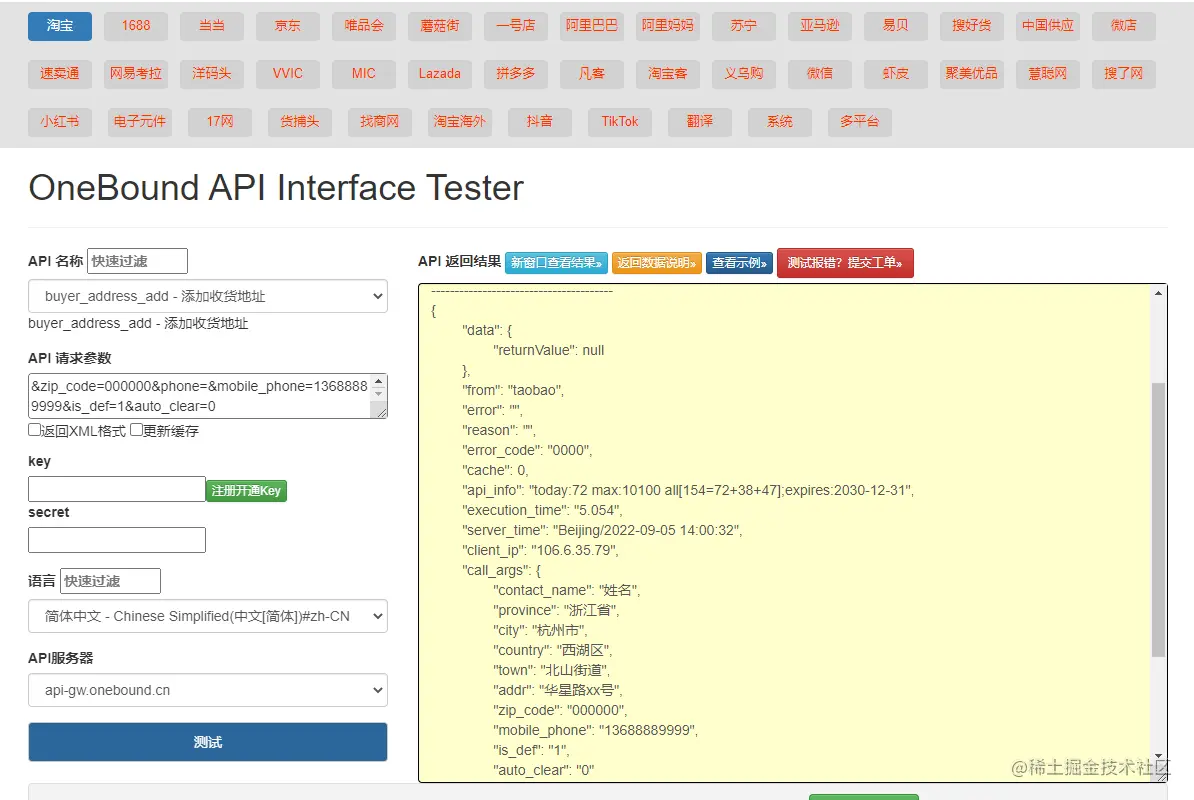Click the green 注册开通Key button
The height and width of the screenshot is (800, 1194).
tap(246, 490)
